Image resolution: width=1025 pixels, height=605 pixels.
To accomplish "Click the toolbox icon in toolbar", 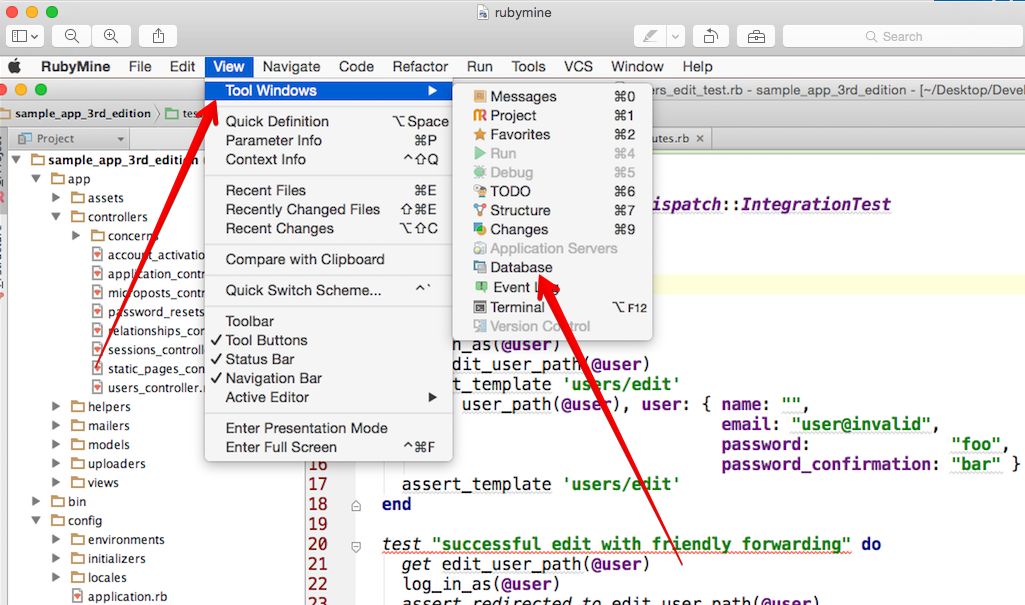I will 756,37.
